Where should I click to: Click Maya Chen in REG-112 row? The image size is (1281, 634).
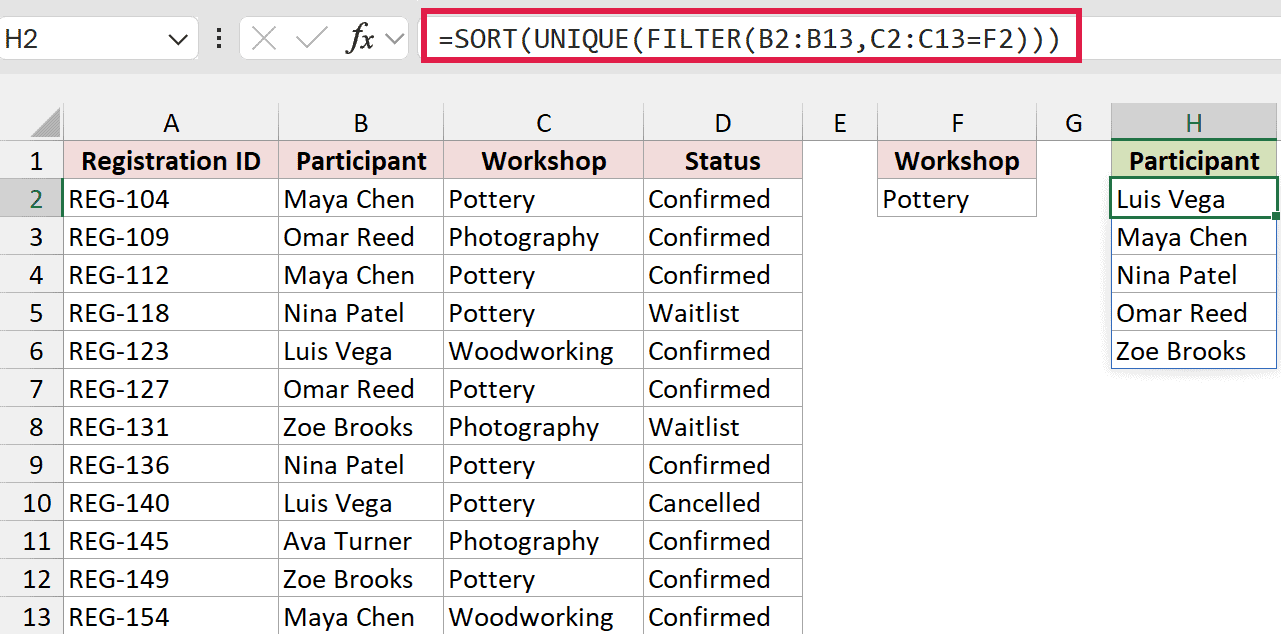coord(361,275)
